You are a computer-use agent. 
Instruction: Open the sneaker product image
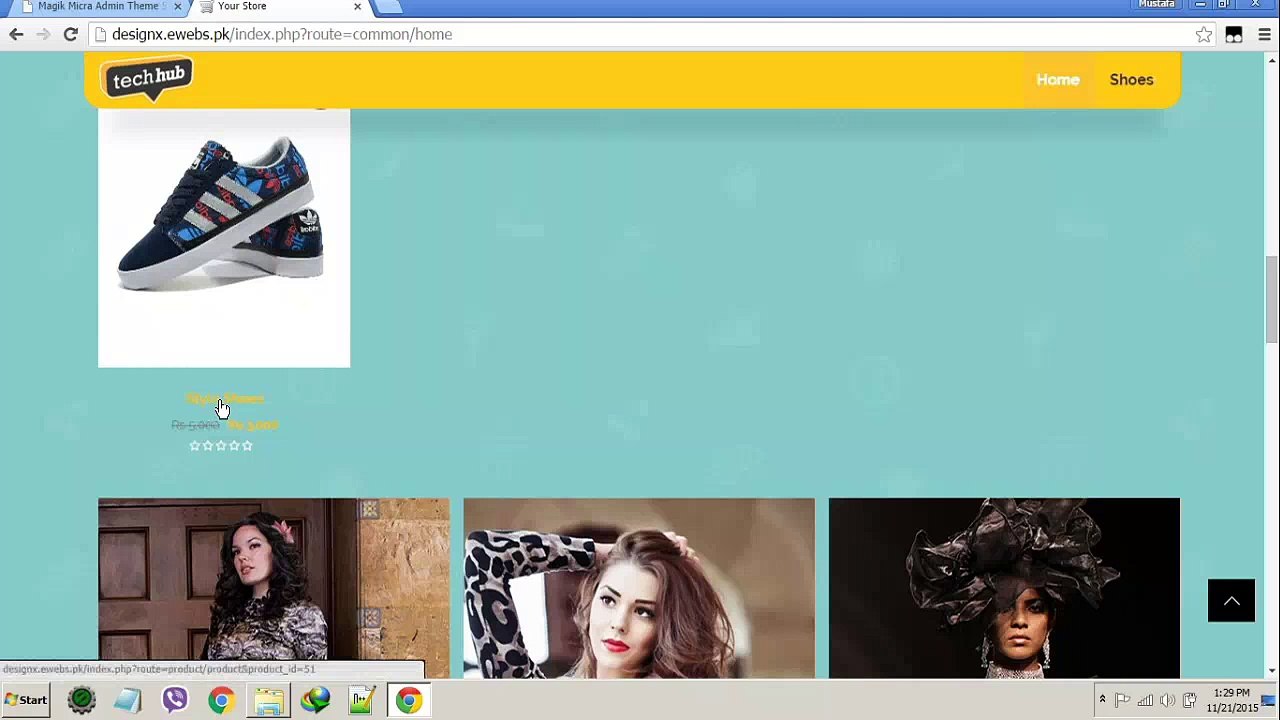(224, 238)
